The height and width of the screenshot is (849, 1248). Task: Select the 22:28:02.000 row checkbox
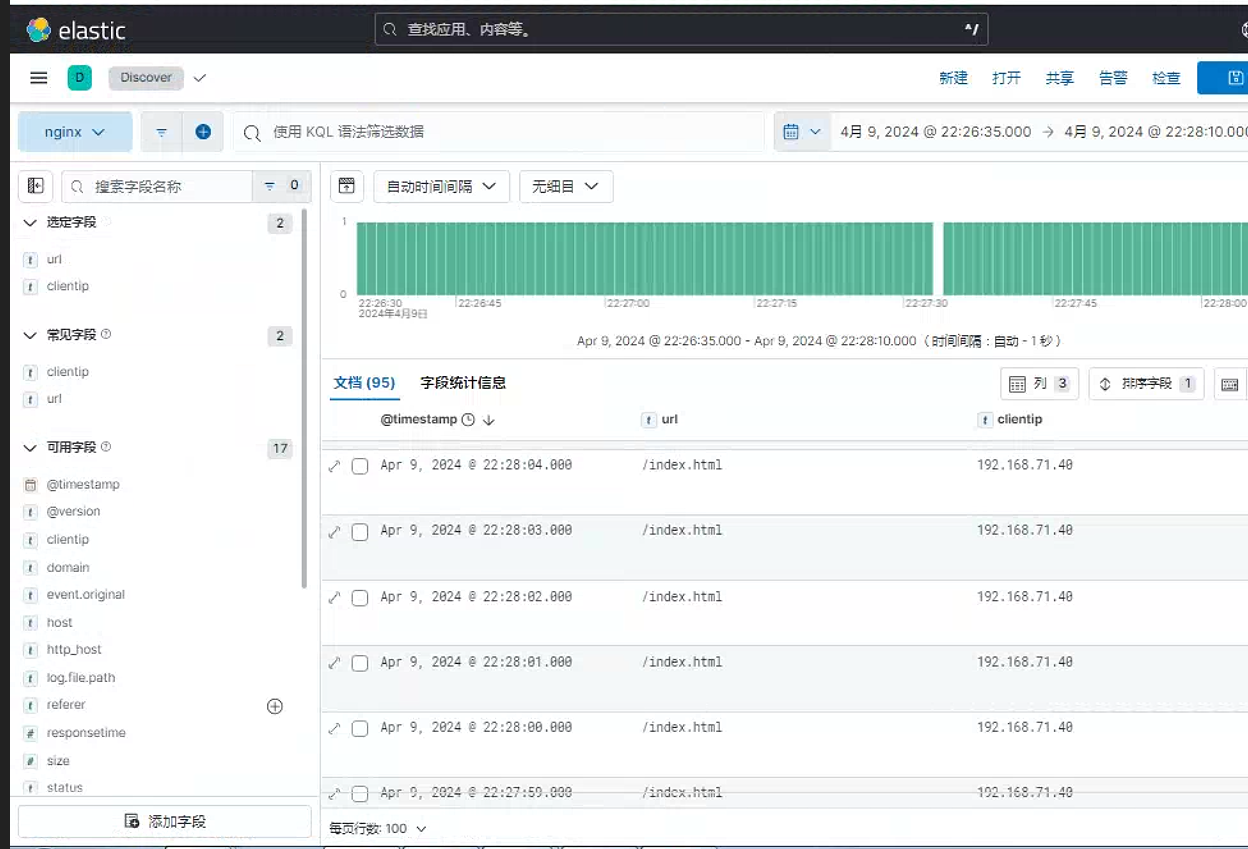click(x=360, y=598)
